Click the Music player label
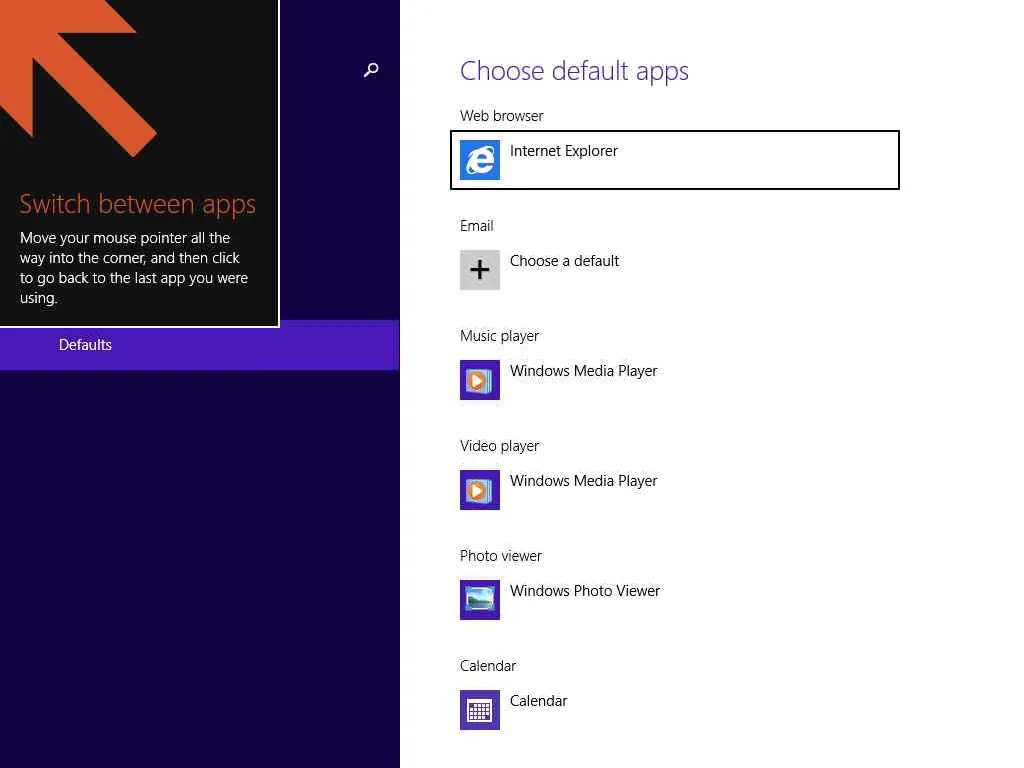Viewport: 1024px width, 768px height. click(500, 336)
